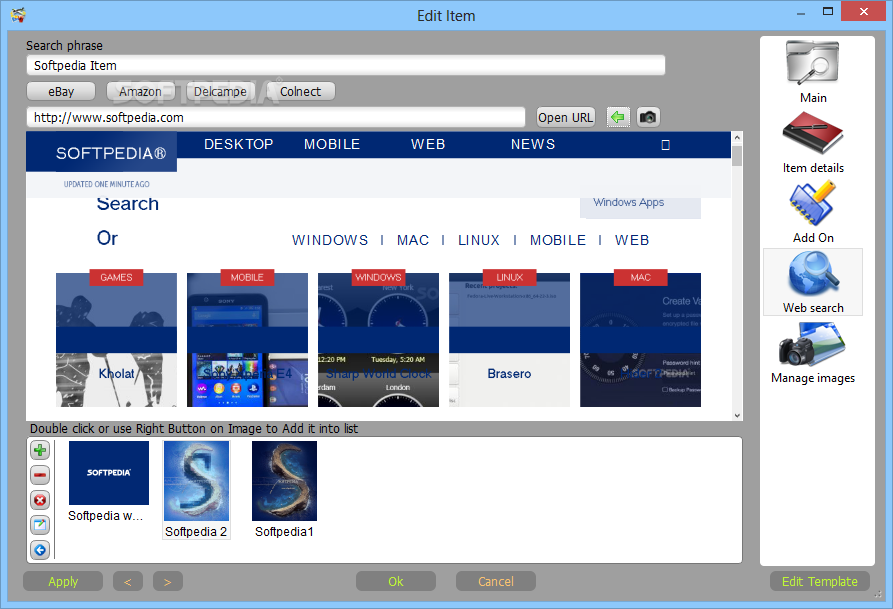The image size is (893, 609).
Task: Click the green plus add image icon
Action: click(x=40, y=450)
